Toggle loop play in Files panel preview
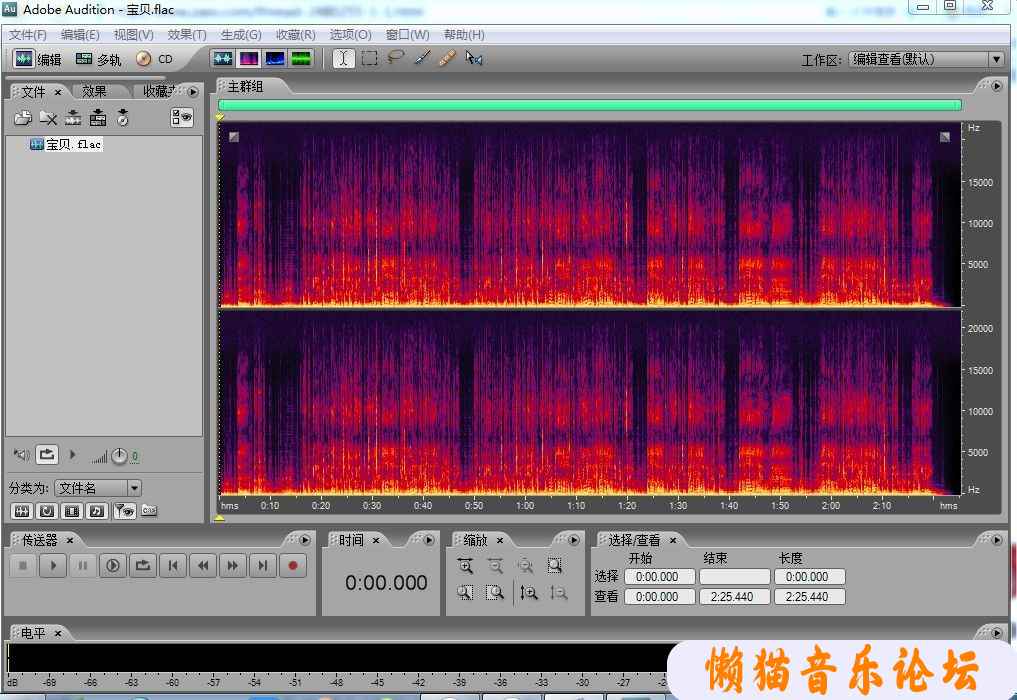This screenshot has width=1017, height=700. (x=47, y=455)
